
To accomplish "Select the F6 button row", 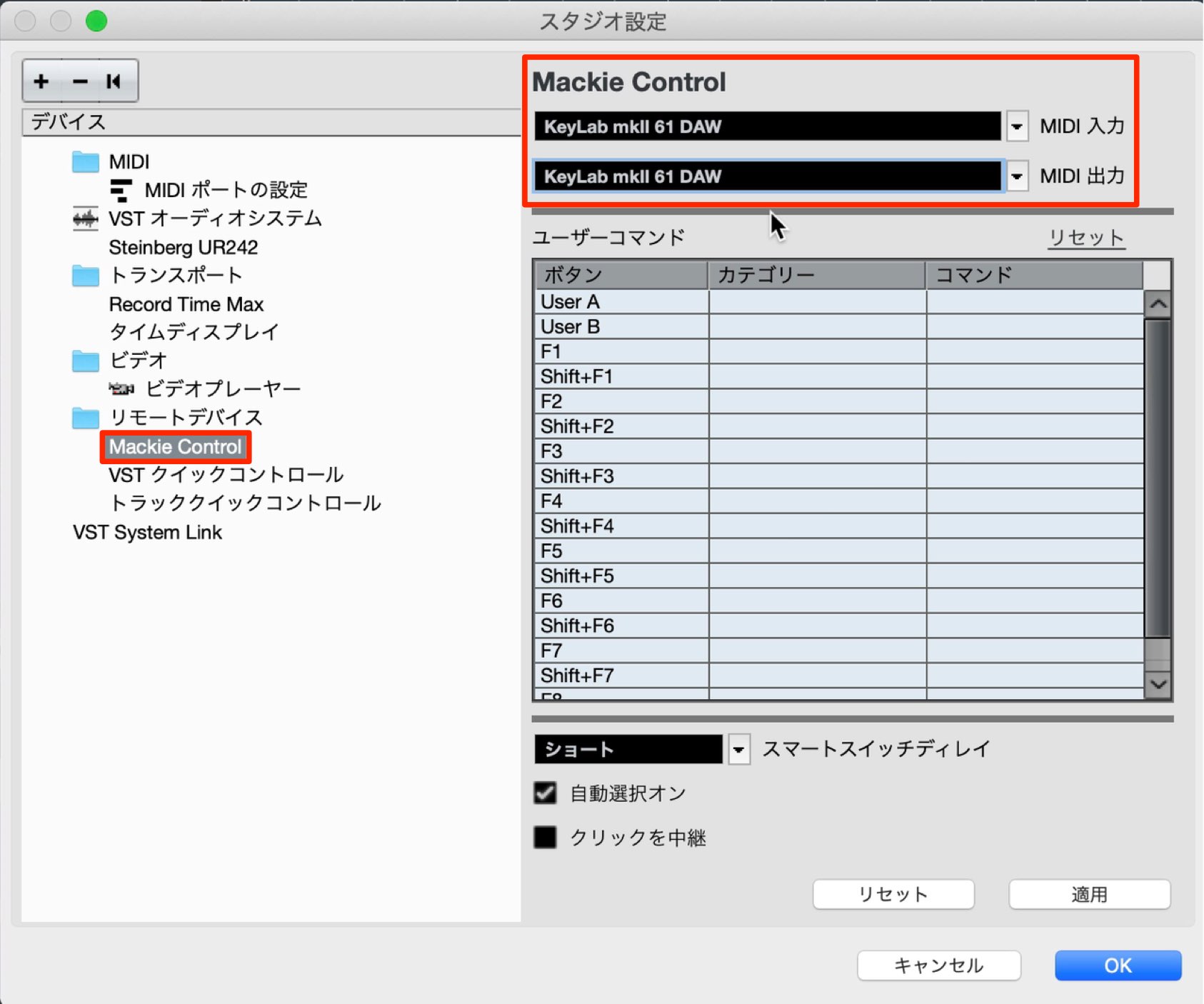I will point(839,601).
